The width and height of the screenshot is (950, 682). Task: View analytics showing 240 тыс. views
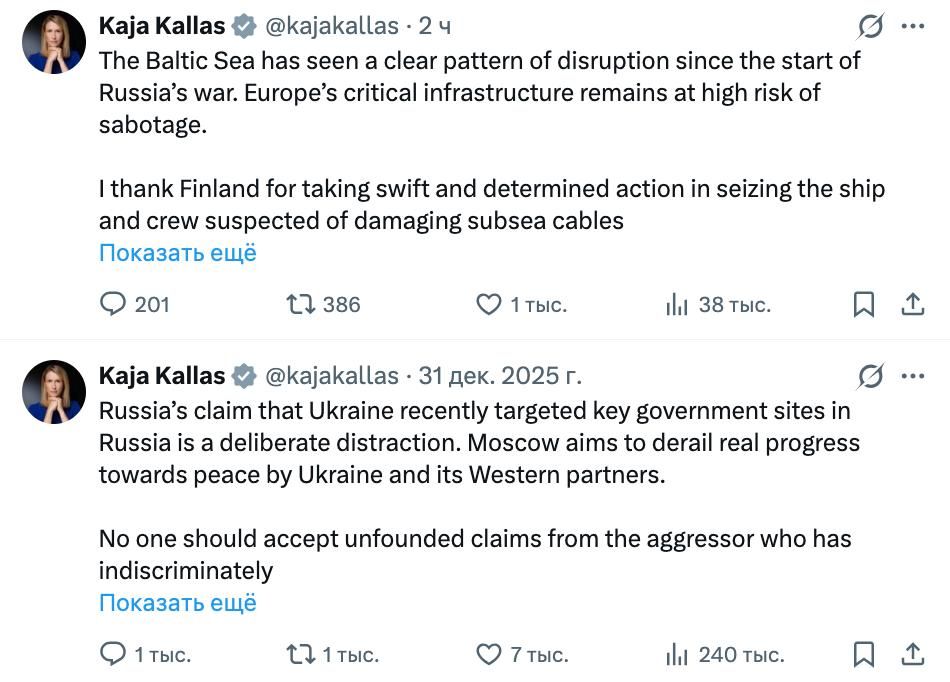click(677, 655)
